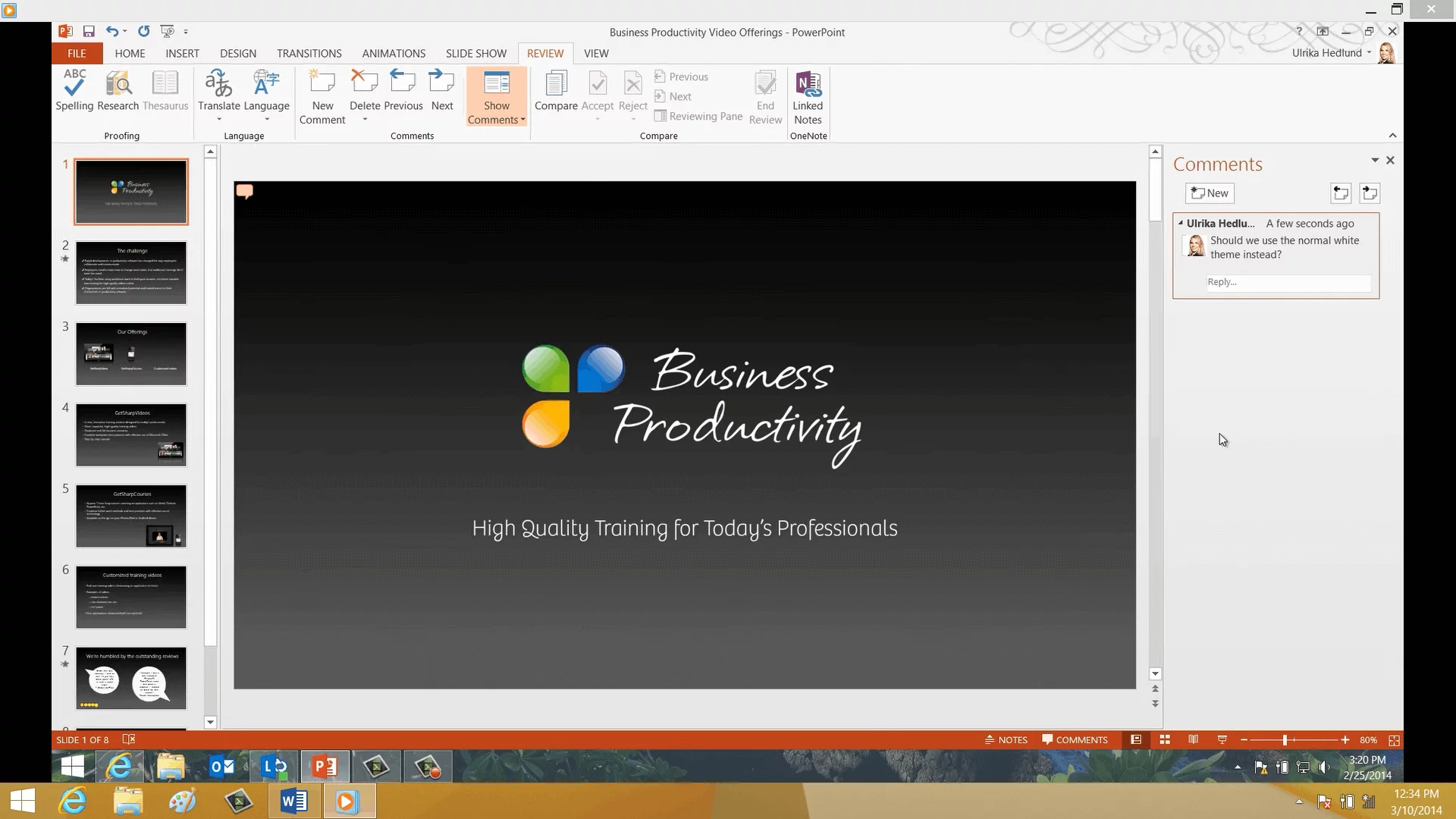Switch to the TRANSITIONS tab

pos(309,53)
